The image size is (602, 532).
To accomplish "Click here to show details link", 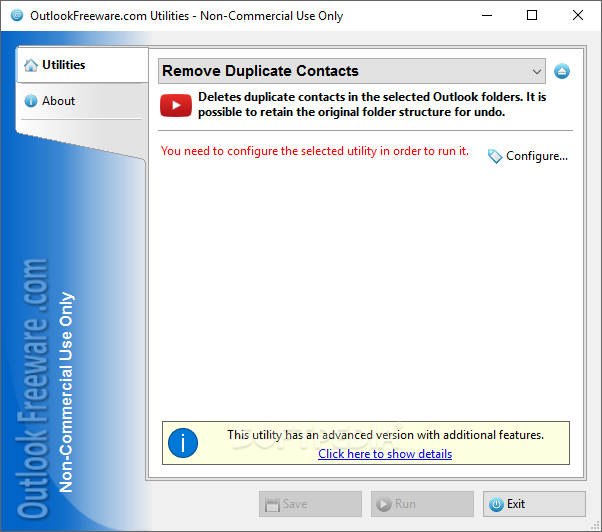I will click(x=385, y=454).
